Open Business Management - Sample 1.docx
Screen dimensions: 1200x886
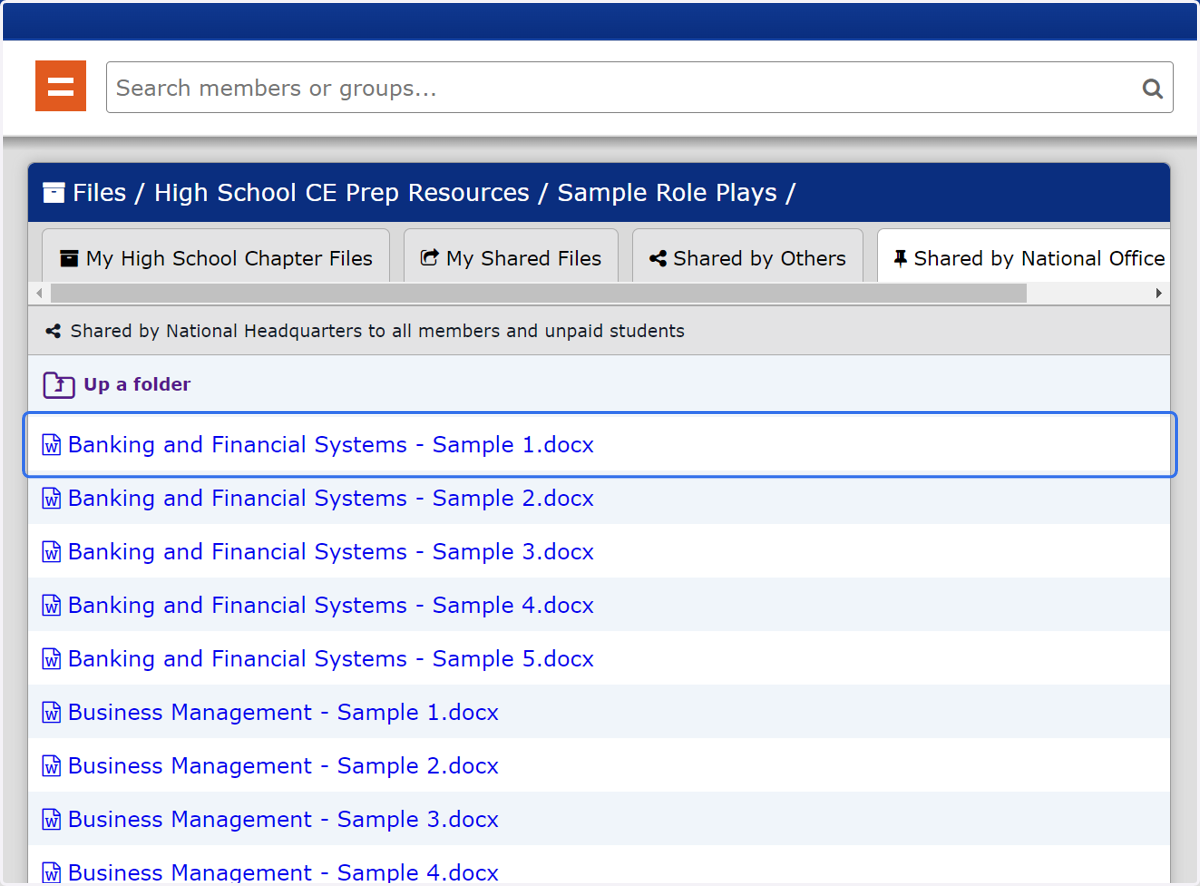[x=283, y=712]
